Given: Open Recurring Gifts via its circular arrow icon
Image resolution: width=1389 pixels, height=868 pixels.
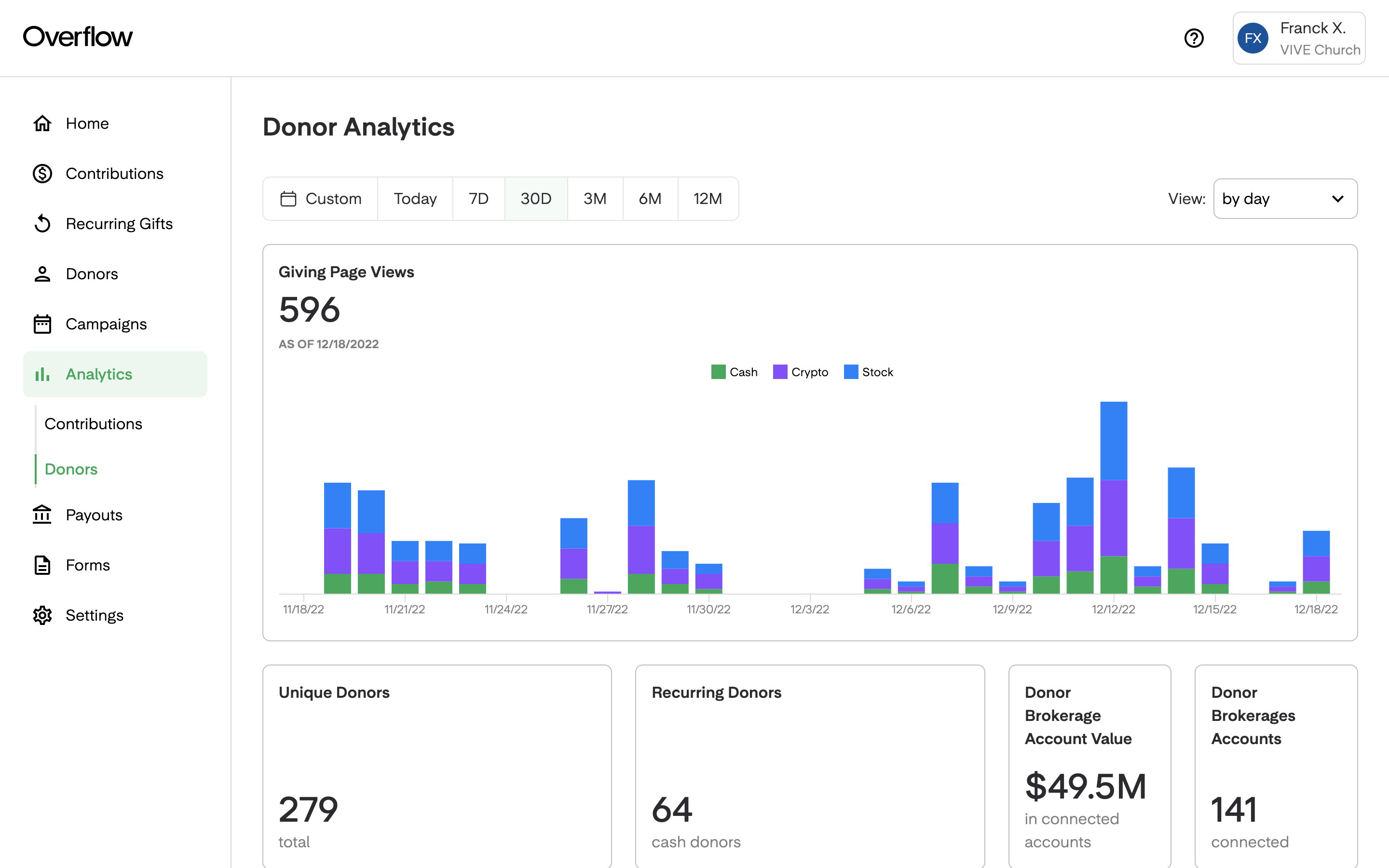Looking at the screenshot, I should tap(42, 223).
